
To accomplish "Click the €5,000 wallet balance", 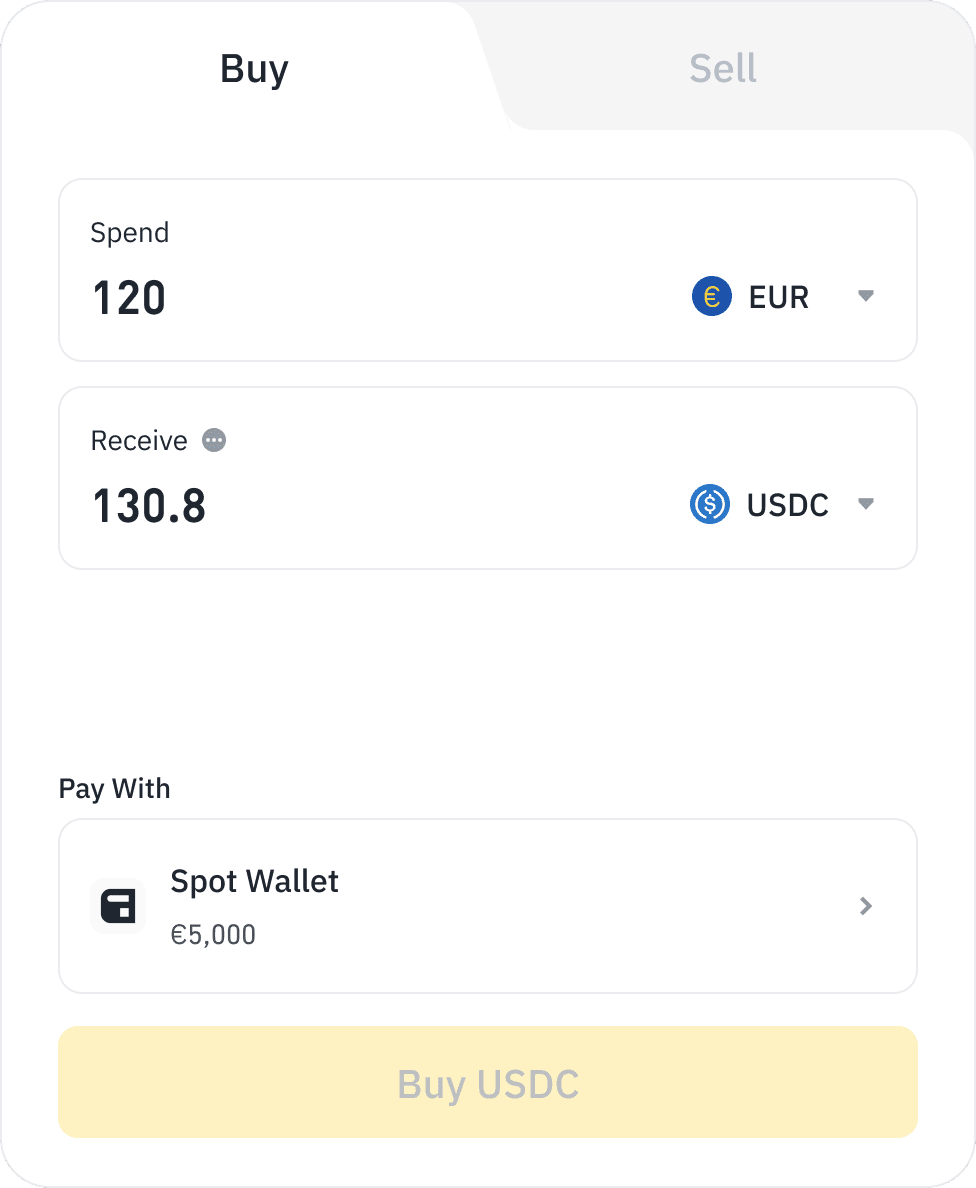I will [213, 935].
